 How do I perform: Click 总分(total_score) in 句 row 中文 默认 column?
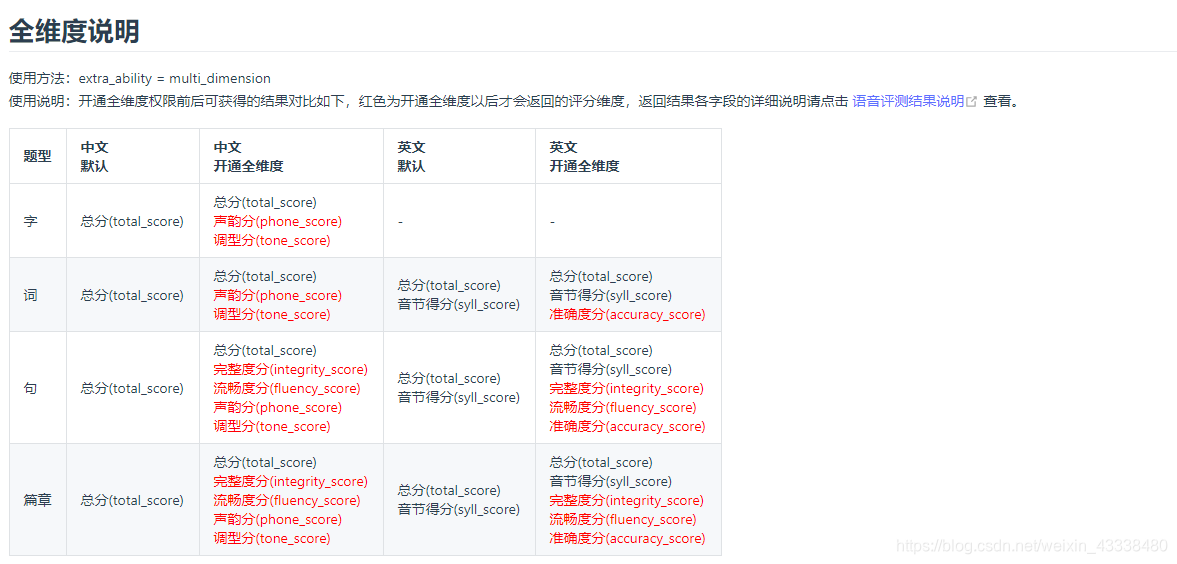[x=132, y=388]
